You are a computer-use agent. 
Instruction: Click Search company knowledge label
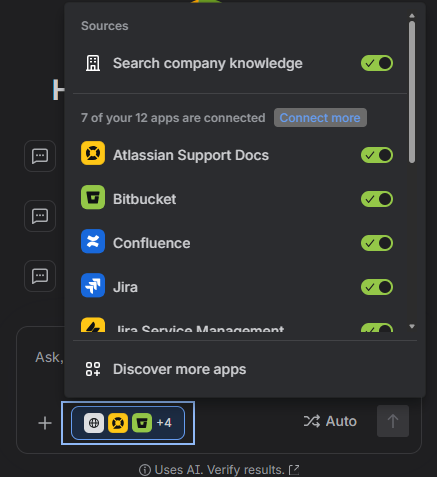click(208, 63)
